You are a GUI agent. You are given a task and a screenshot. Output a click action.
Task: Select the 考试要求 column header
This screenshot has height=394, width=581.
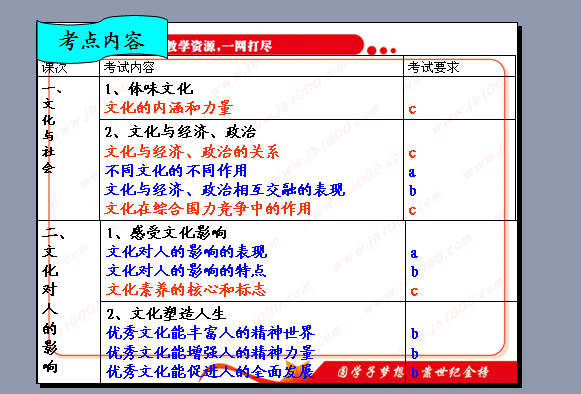point(433,67)
